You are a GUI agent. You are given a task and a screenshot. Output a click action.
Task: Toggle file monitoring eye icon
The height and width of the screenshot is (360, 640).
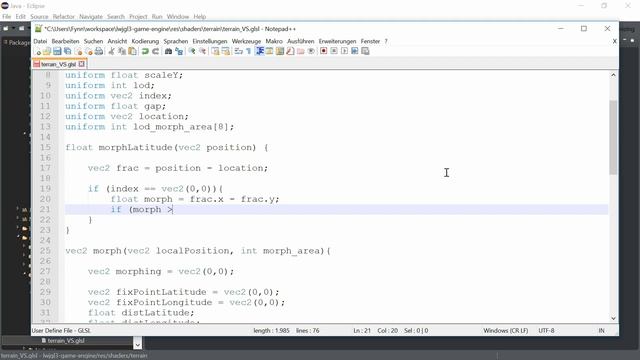(311, 51)
